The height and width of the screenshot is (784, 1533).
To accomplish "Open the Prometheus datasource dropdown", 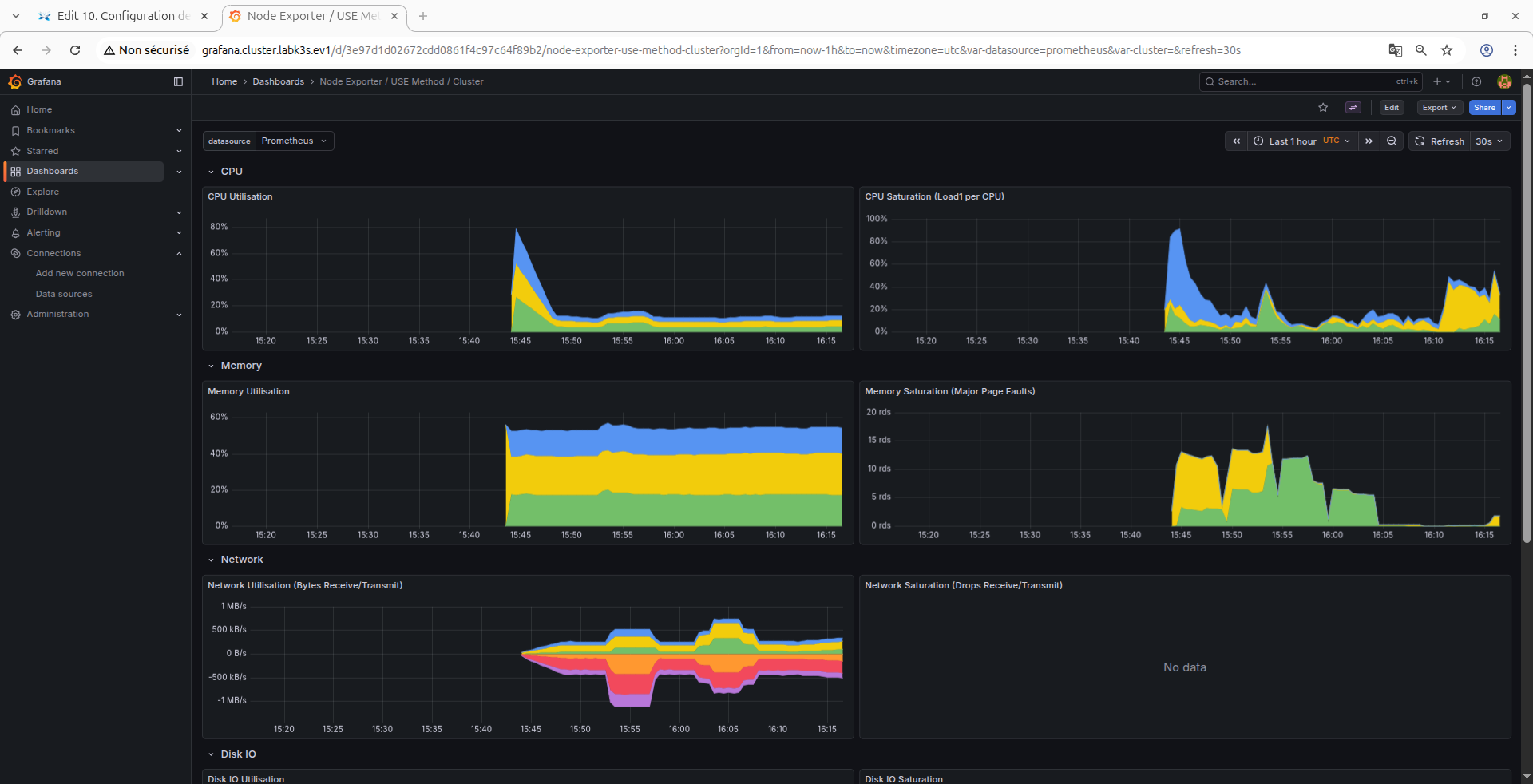I will (294, 141).
